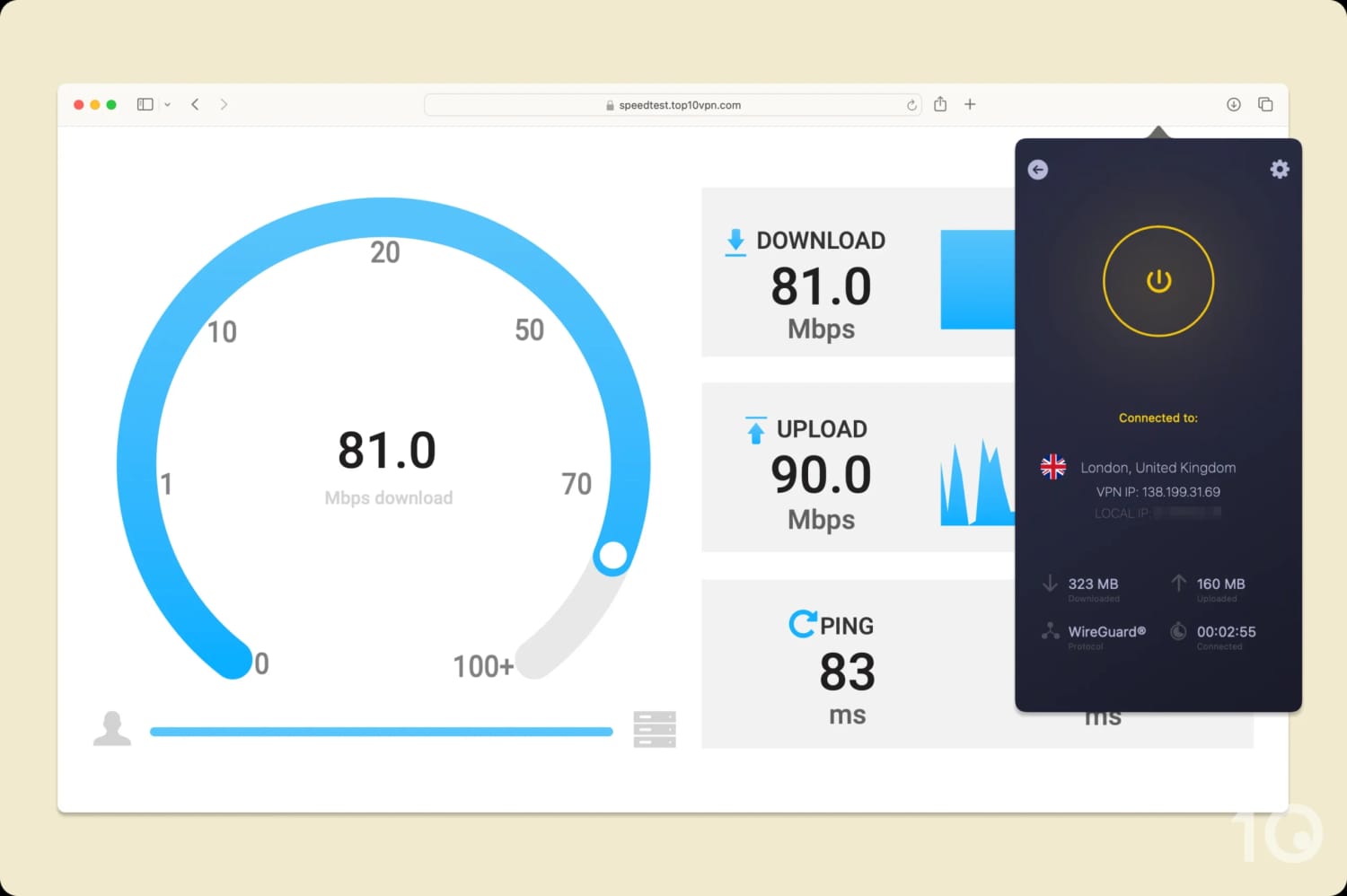The image size is (1347, 896).
Task: Select the speedtest.top10vpn.com address bar
Action: pyautogui.click(x=673, y=105)
